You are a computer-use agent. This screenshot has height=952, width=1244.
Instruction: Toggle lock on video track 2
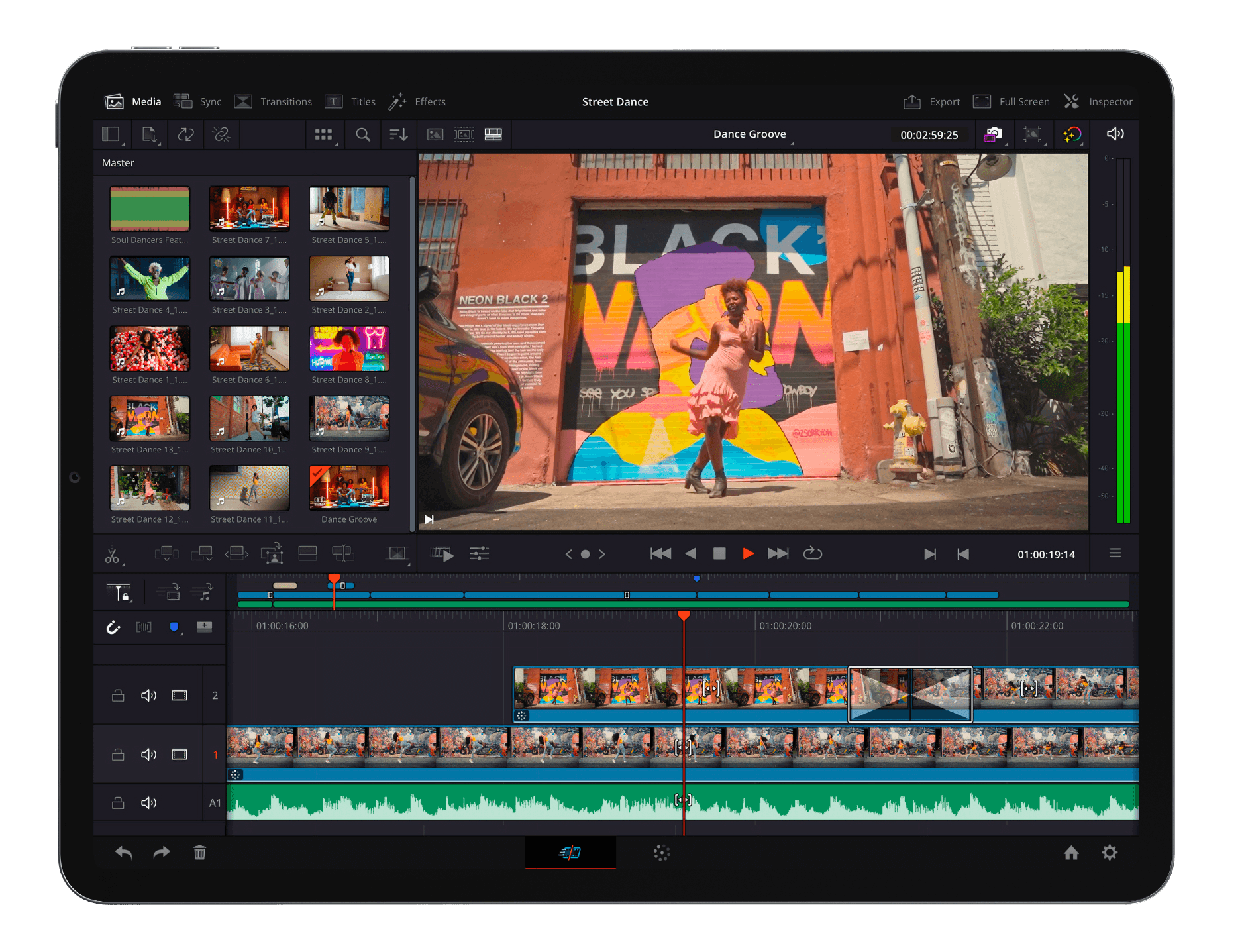click(118, 696)
